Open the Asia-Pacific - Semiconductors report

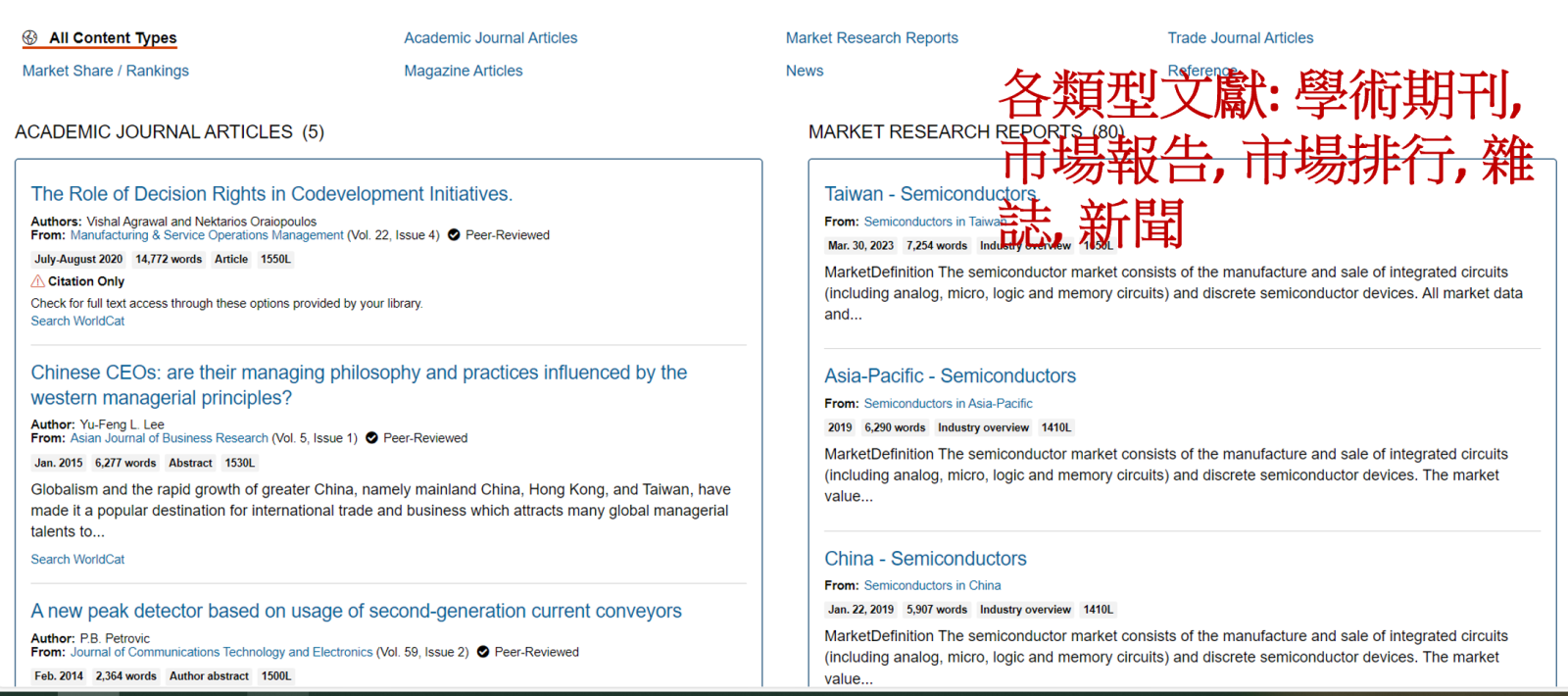tap(950, 376)
